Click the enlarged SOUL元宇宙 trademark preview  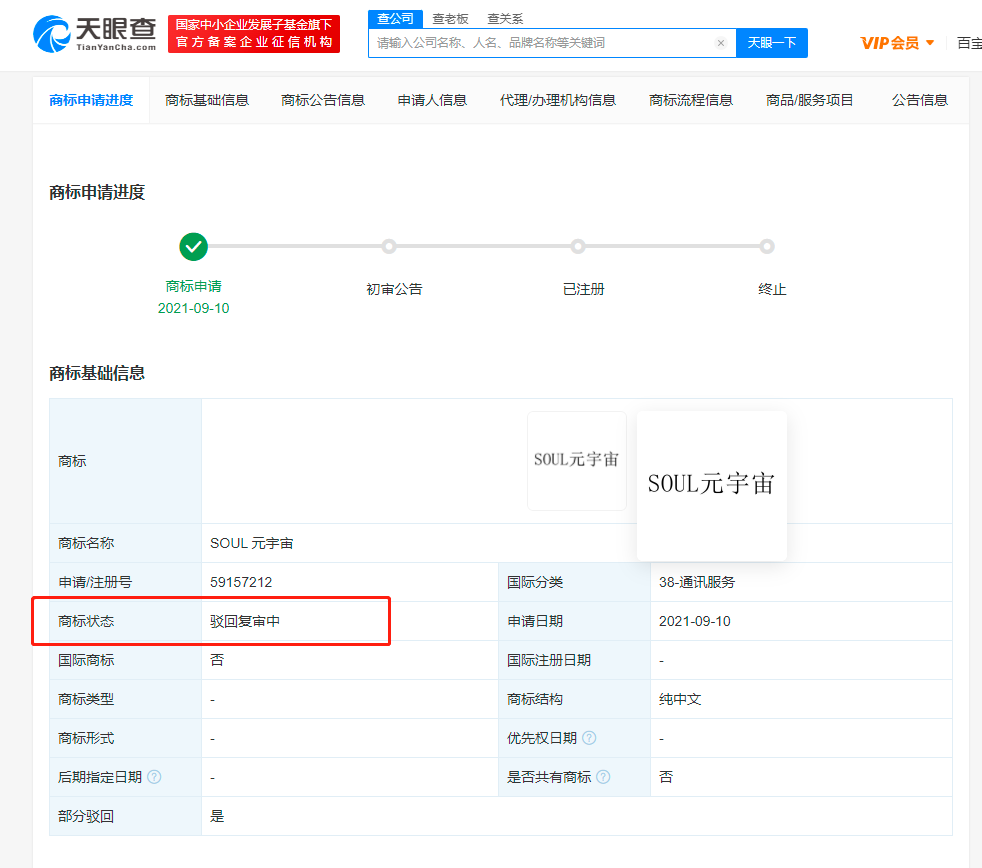coord(711,485)
